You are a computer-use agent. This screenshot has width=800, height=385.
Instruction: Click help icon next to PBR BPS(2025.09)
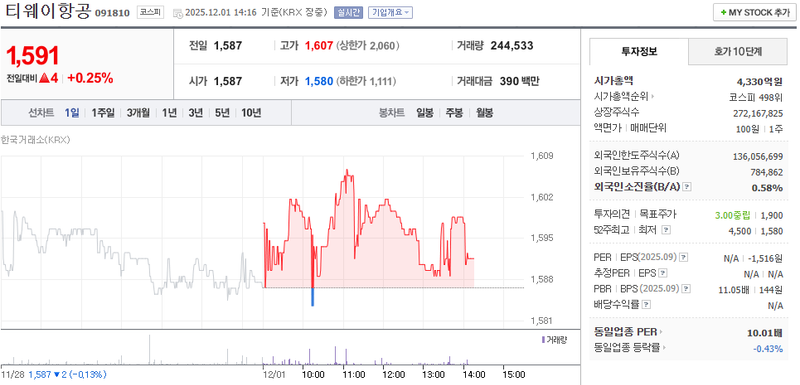tap(686, 289)
